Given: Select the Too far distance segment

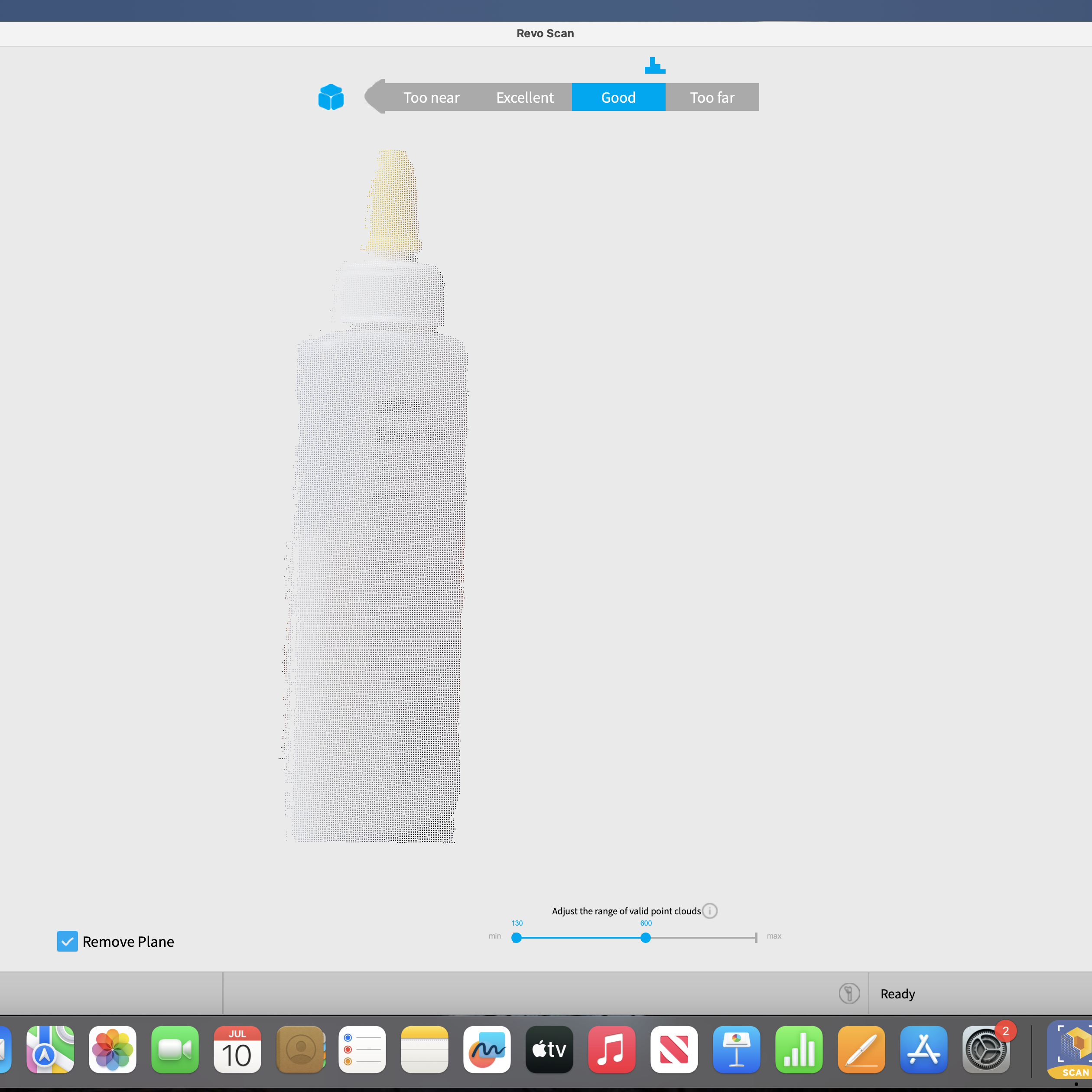Looking at the screenshot, I should (712, 97).
